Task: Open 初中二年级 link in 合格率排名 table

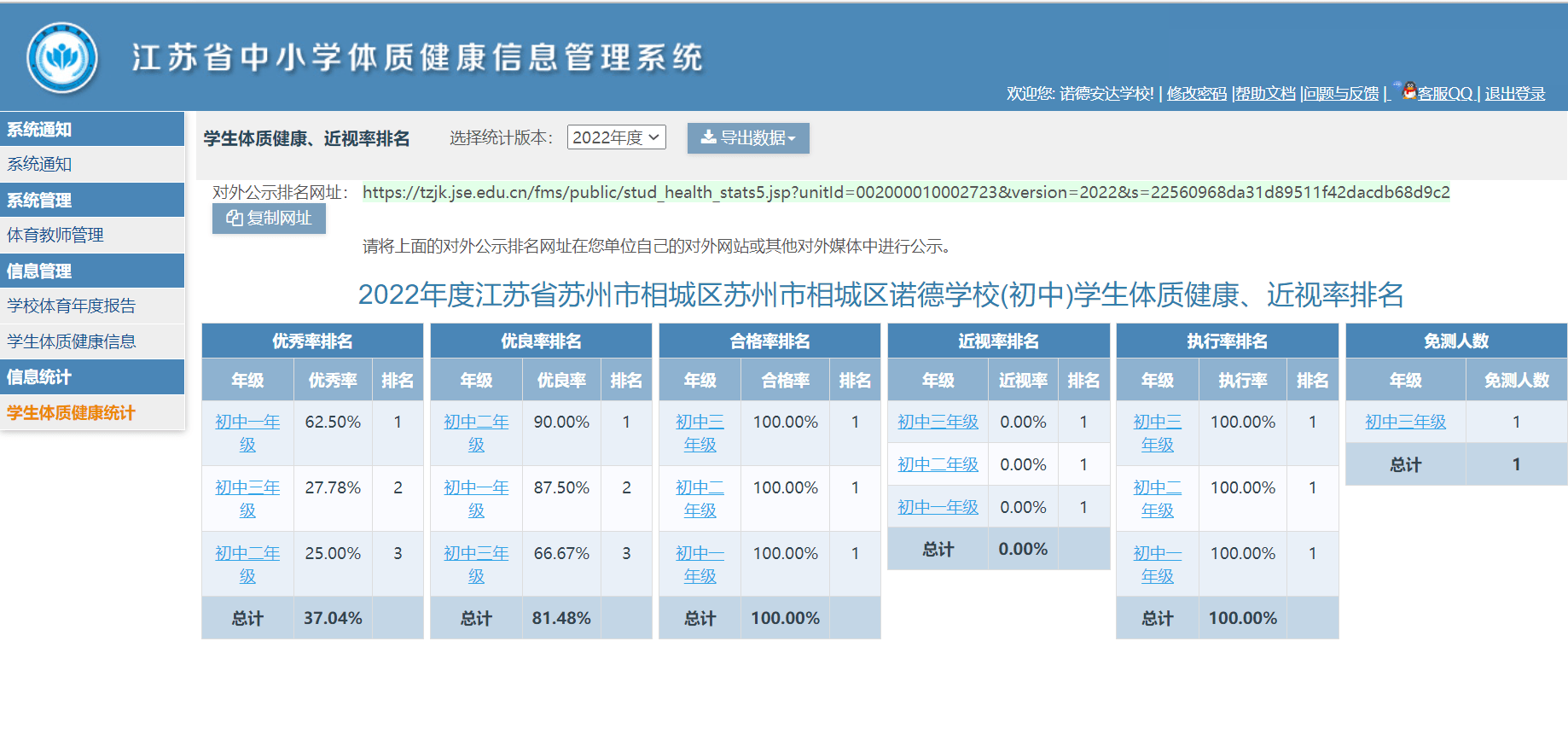Action: pyautogui.click(x=700, y=498)
